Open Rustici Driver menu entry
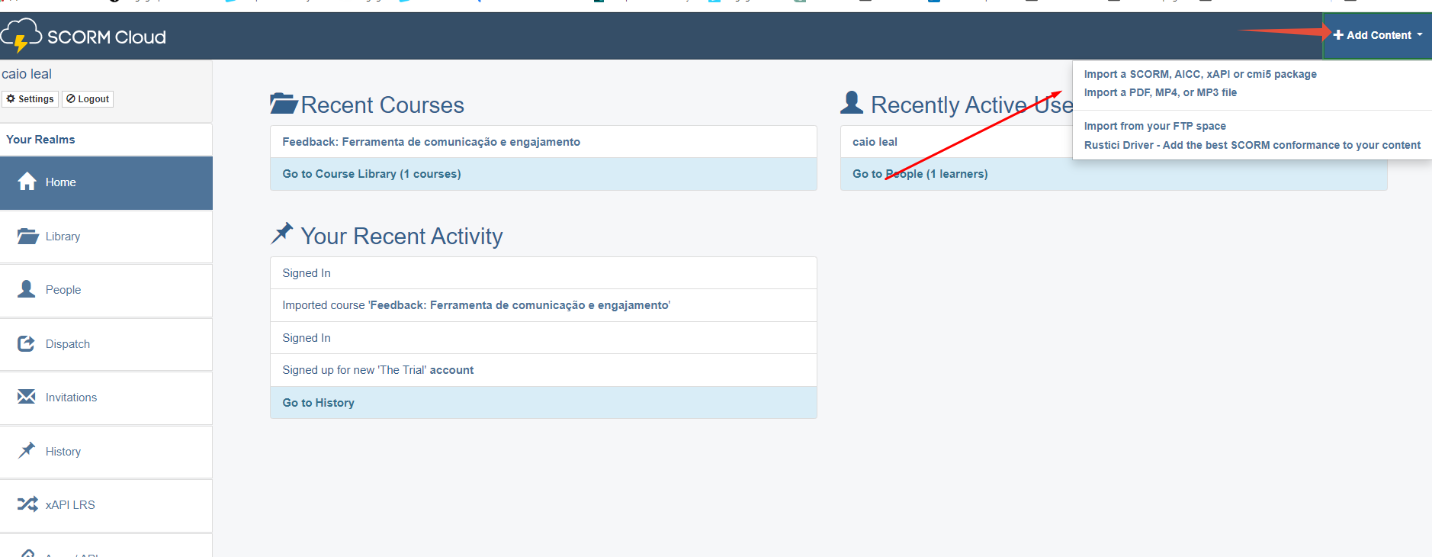Screen dimensions: 1432x557 click(x=1252, y=145)
